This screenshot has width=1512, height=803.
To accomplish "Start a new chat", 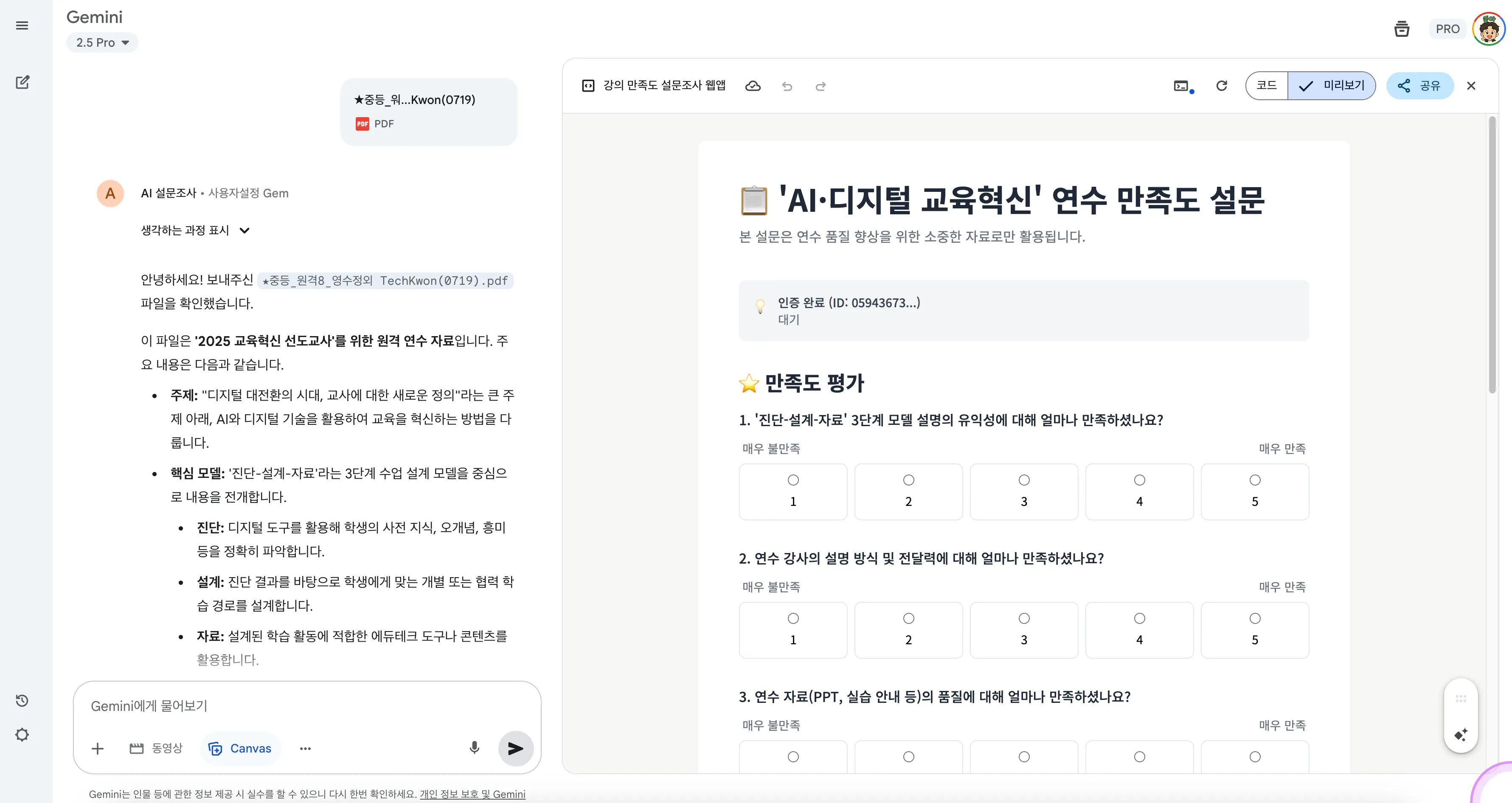I will tap(22, 82).
